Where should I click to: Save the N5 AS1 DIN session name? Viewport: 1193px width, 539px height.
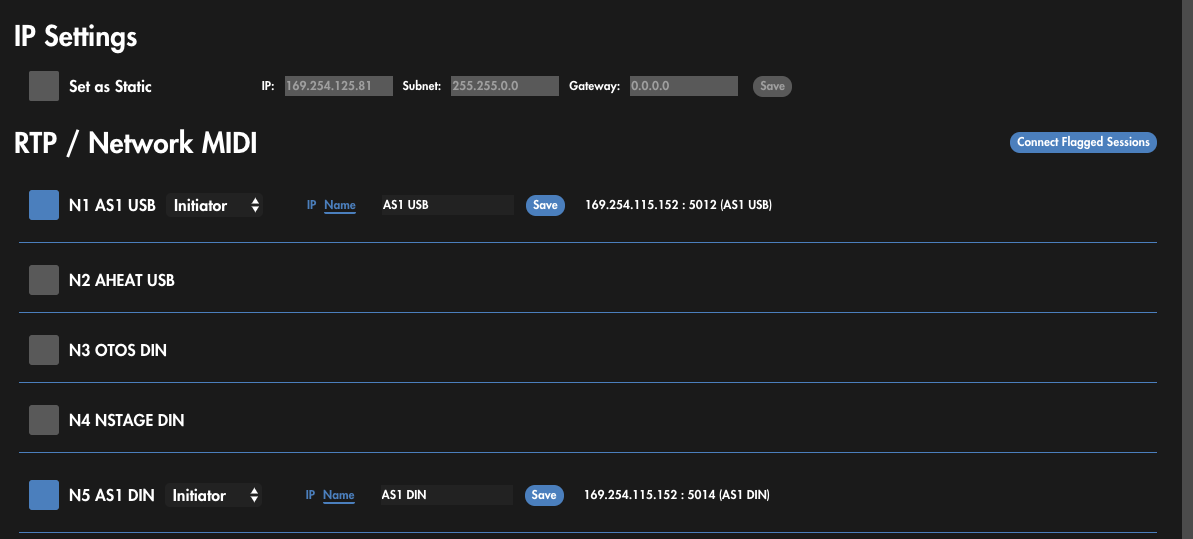tap(544, 495)
